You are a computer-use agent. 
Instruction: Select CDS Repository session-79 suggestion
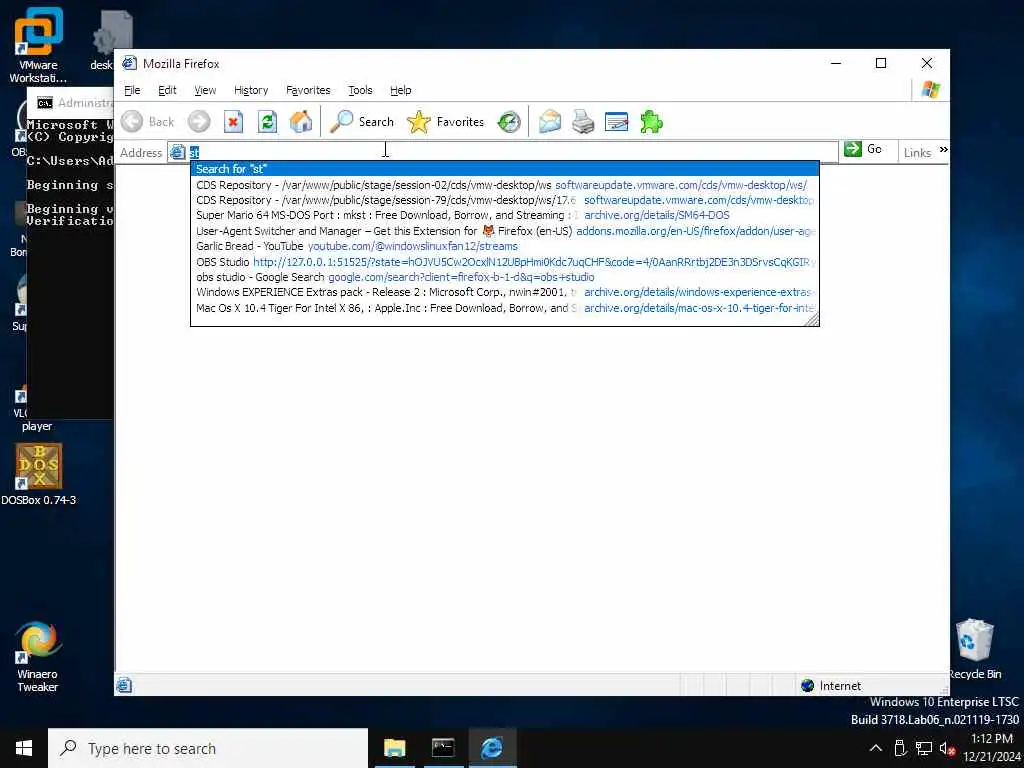pyautogui.click(x=505, y=200)
